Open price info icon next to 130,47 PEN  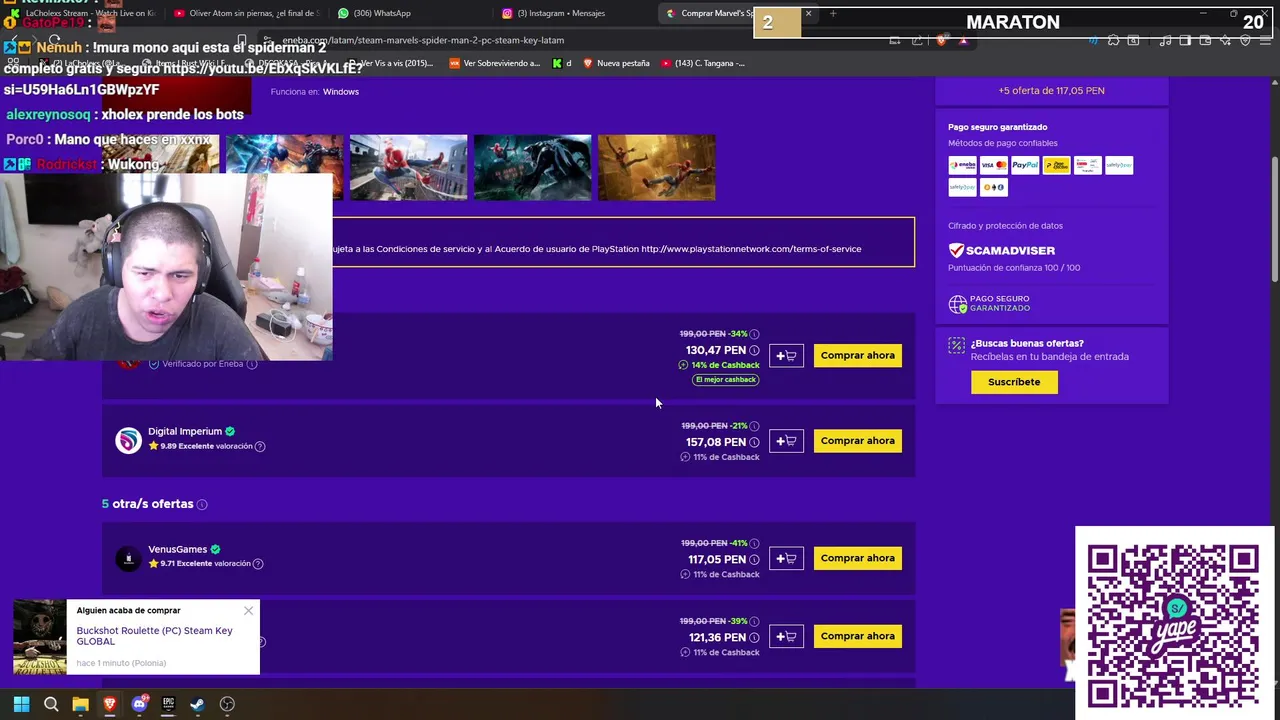754,351
